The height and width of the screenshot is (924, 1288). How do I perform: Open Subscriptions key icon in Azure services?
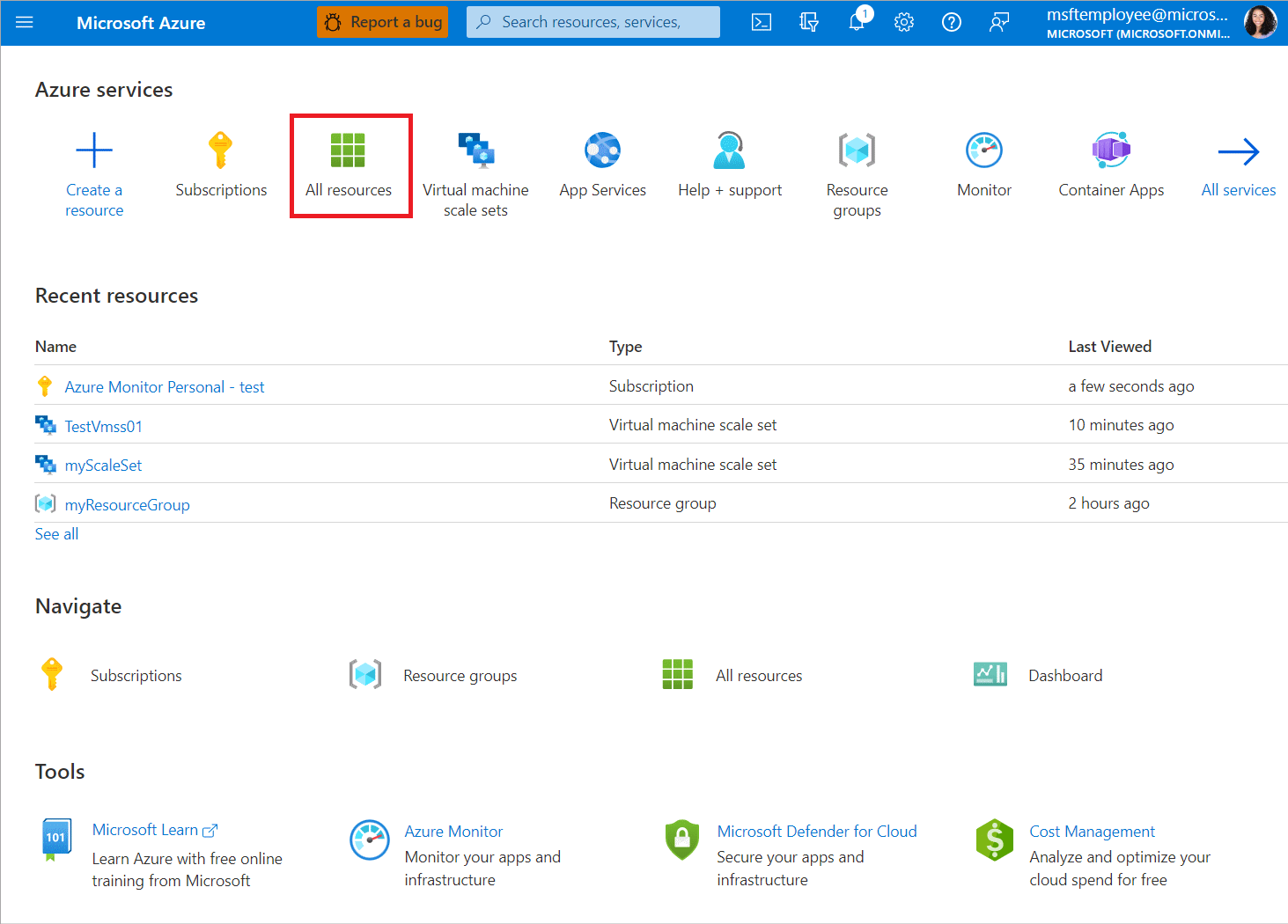pyautogui.click(x=220, y=150)
